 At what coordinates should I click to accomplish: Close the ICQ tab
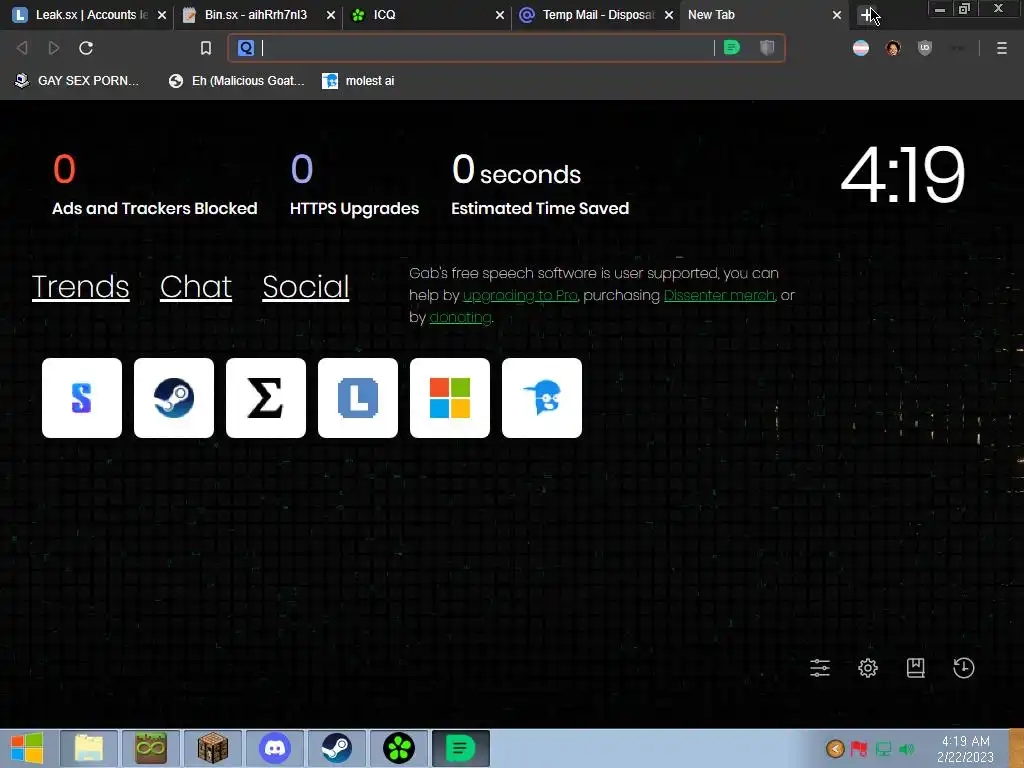[500, 14]
